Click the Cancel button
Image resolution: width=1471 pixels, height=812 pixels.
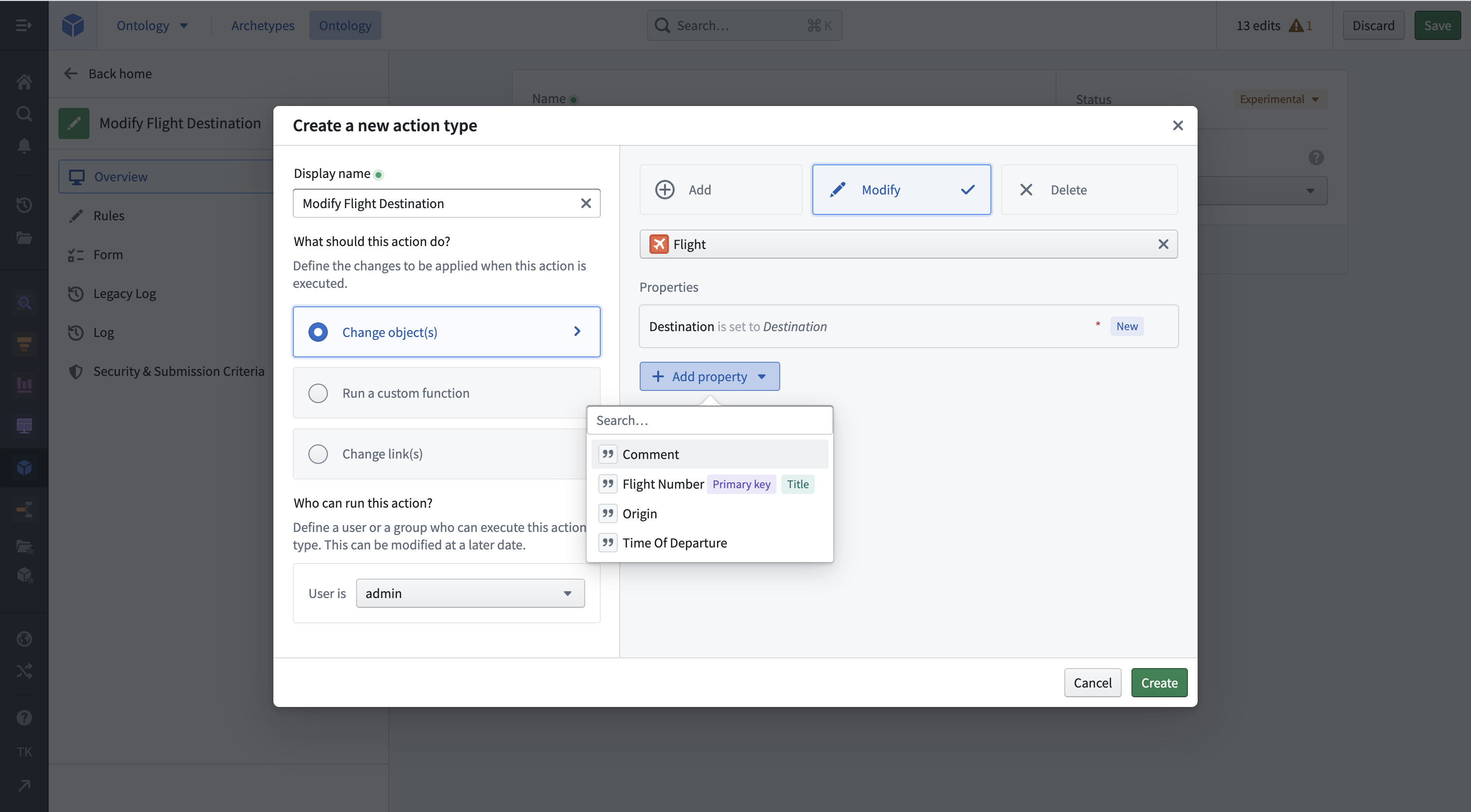click(x=1092, y=683)
